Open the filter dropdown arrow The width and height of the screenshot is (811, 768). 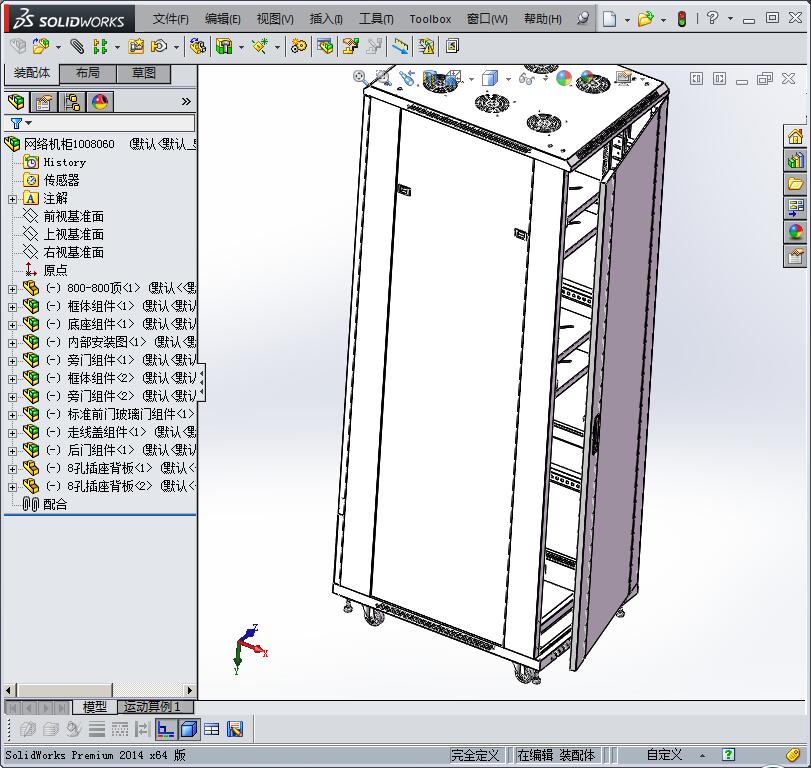(x=28, y=122)
